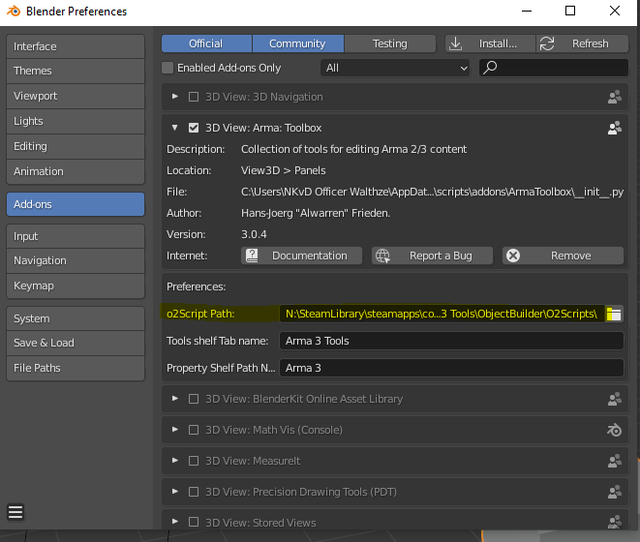Click the add-on search input field
Image resolution: width=640 pixels, height=542 pixels.
tap(553, 68)
